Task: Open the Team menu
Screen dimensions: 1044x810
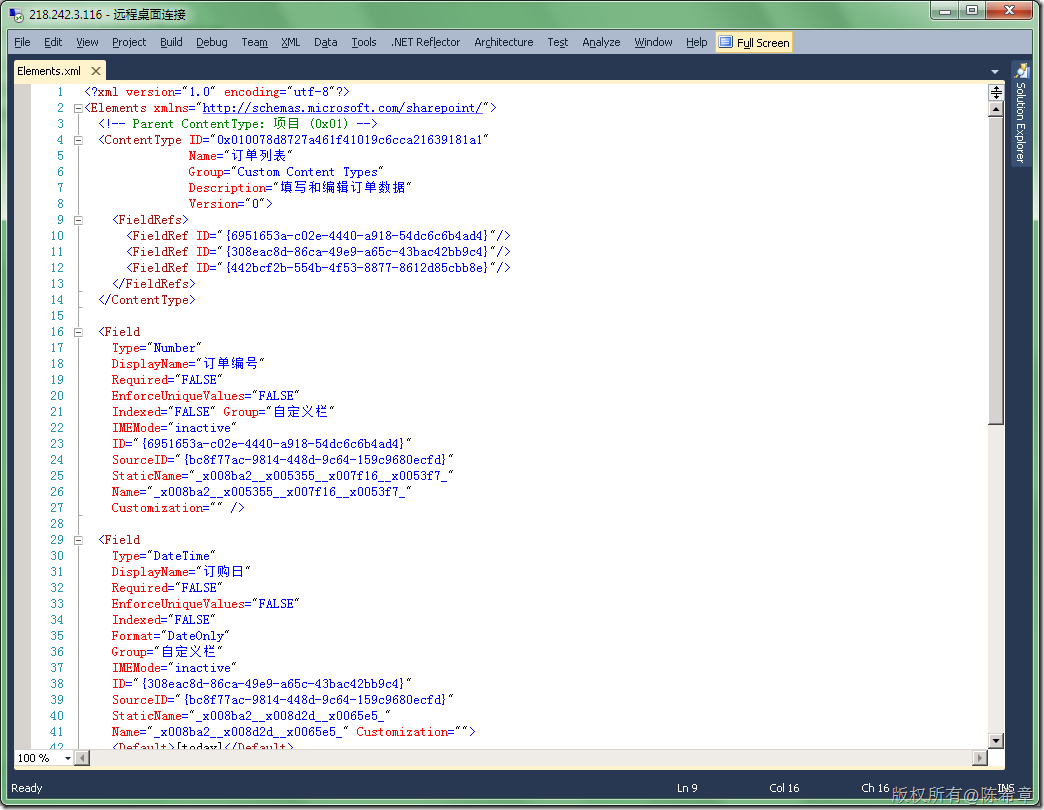Action: (254, 42)
